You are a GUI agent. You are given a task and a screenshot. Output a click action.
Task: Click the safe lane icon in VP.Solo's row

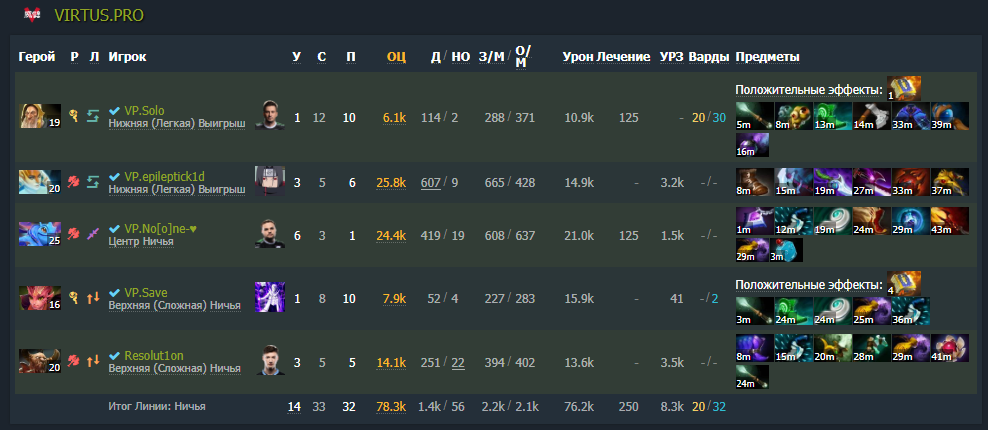point(93,116)
